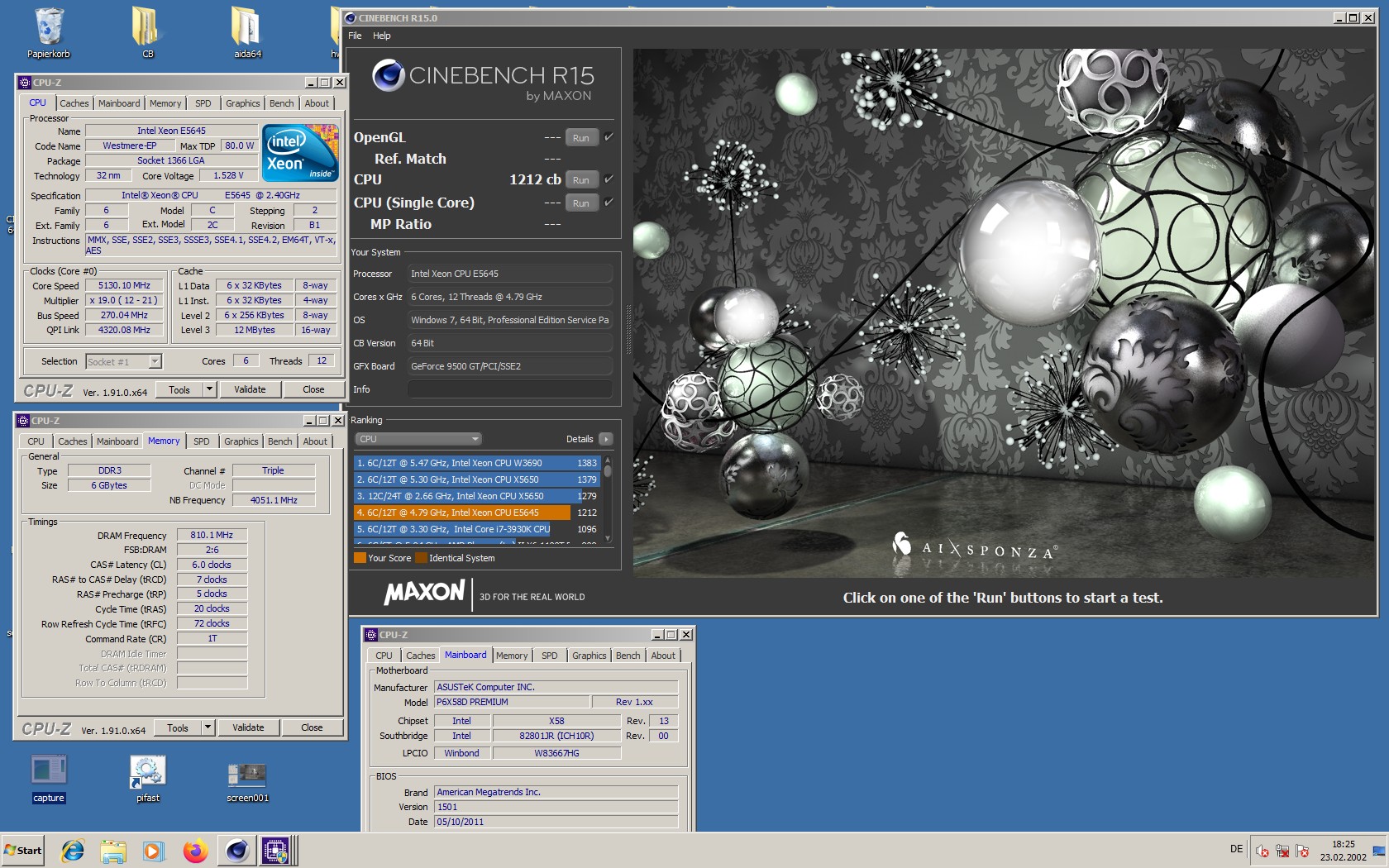
Task: Open the Ranking CPU dropdown
Action: [418, 439]
